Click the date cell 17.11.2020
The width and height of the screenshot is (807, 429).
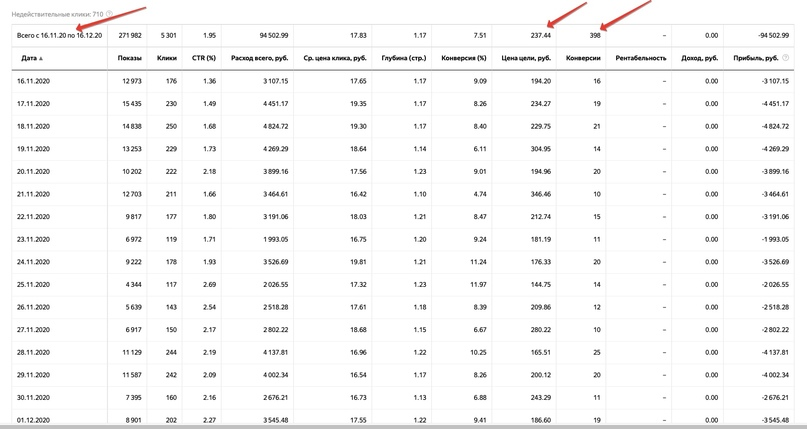pyautogui.click(x=33, y=104)
